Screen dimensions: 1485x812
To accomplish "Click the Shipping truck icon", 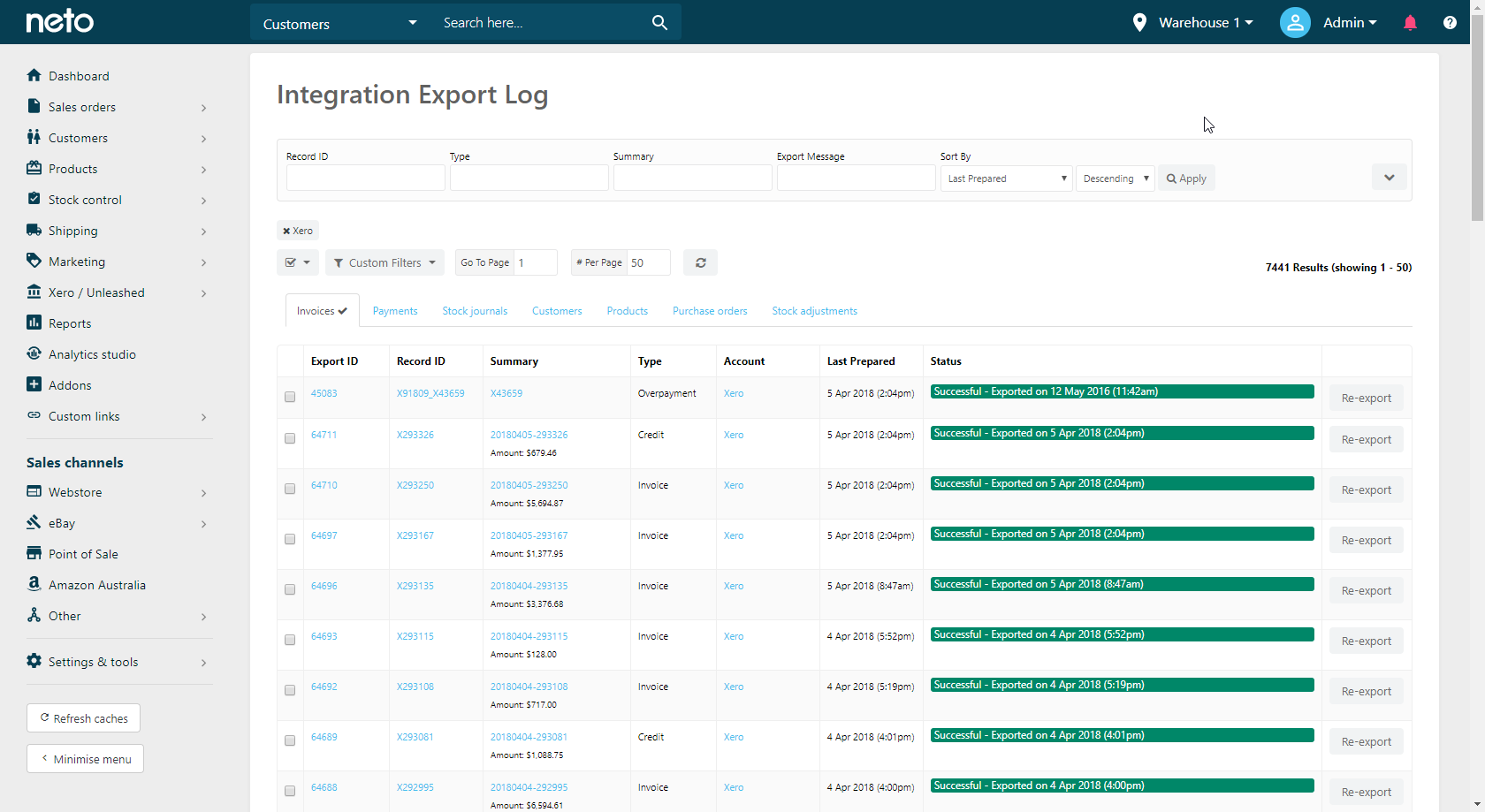I will pyautogui.click(x=34, y=230).
